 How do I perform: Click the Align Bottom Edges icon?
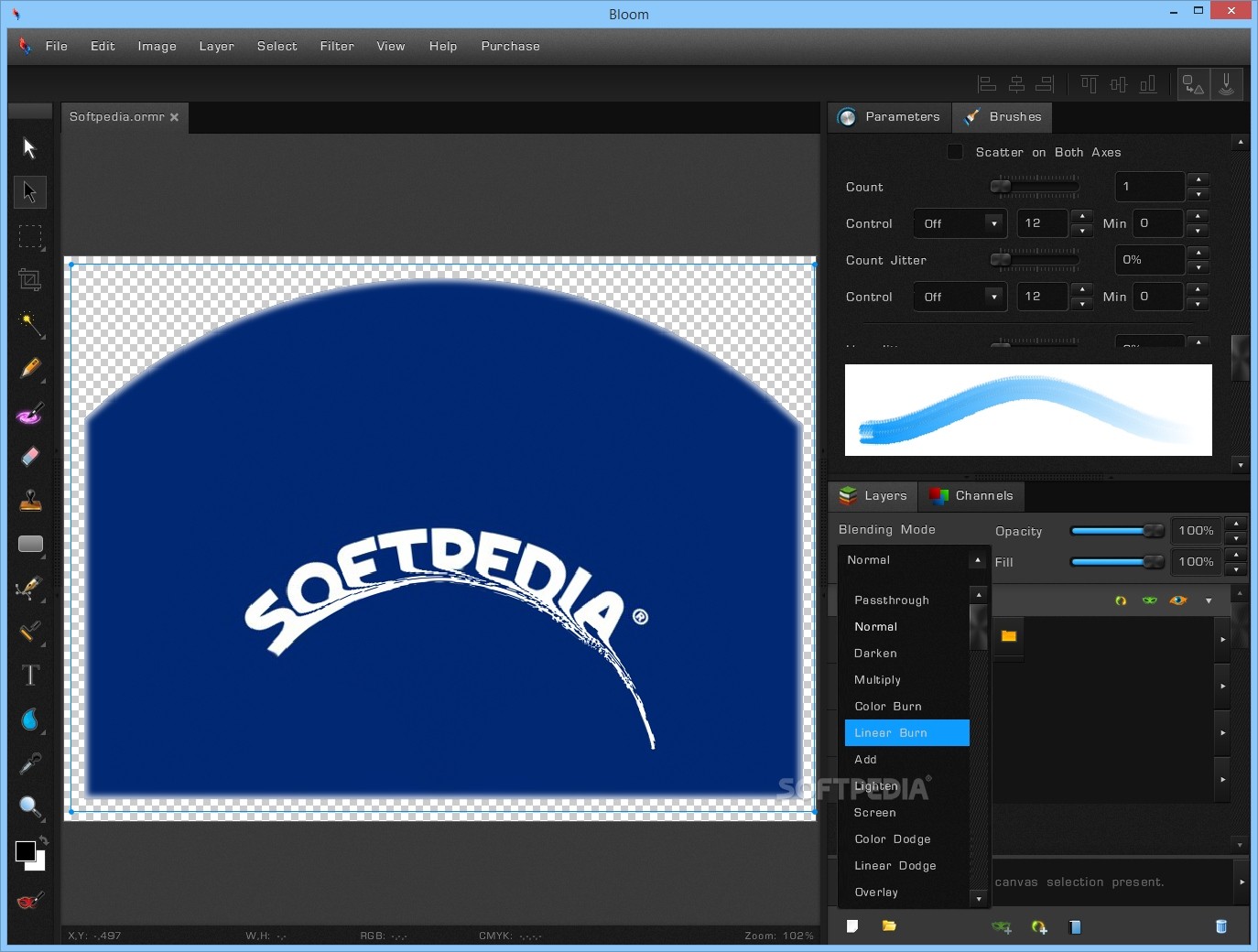(1147, 84)
